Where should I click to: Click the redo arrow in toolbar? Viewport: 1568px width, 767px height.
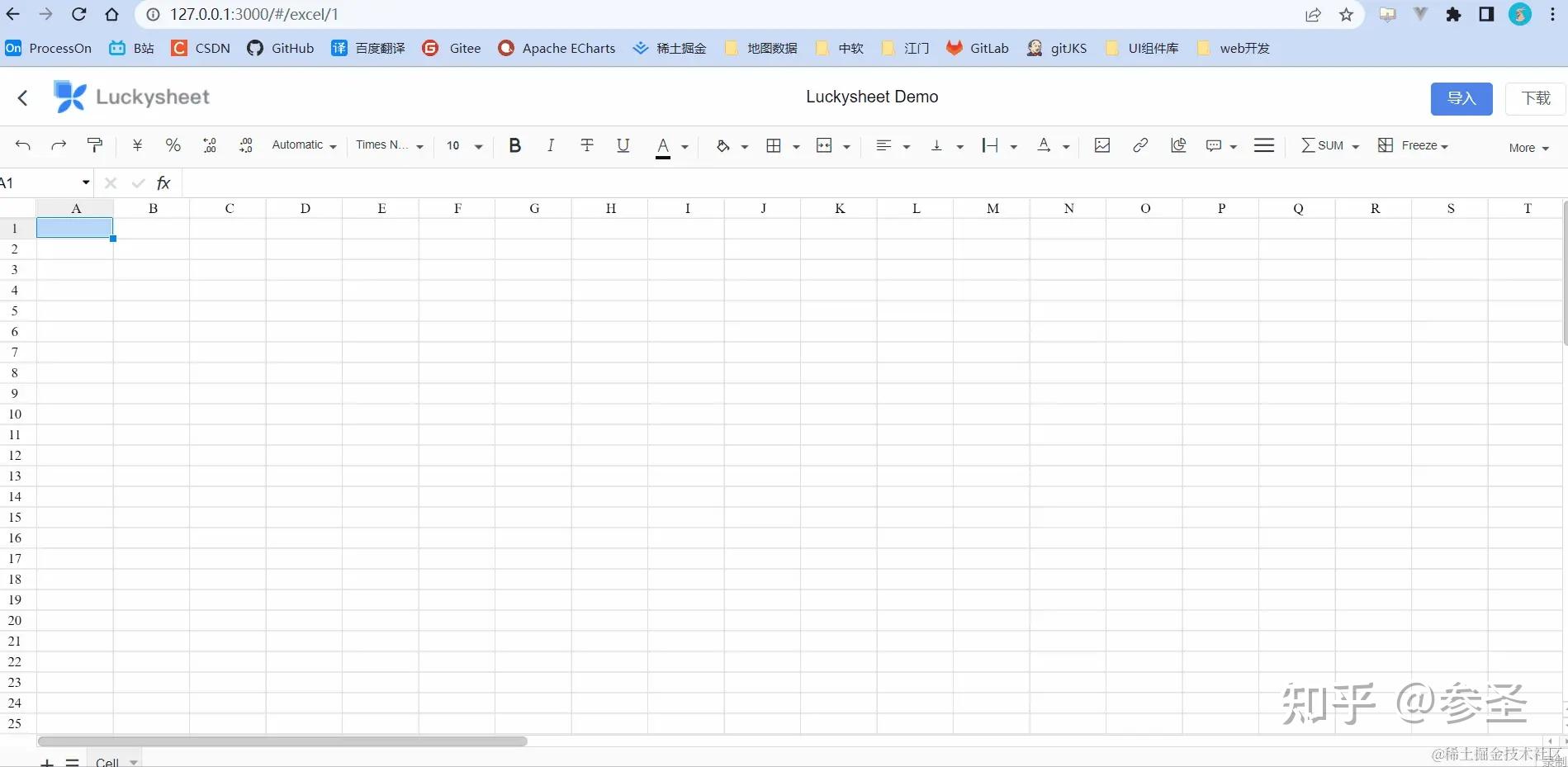[x=59, y=145]
